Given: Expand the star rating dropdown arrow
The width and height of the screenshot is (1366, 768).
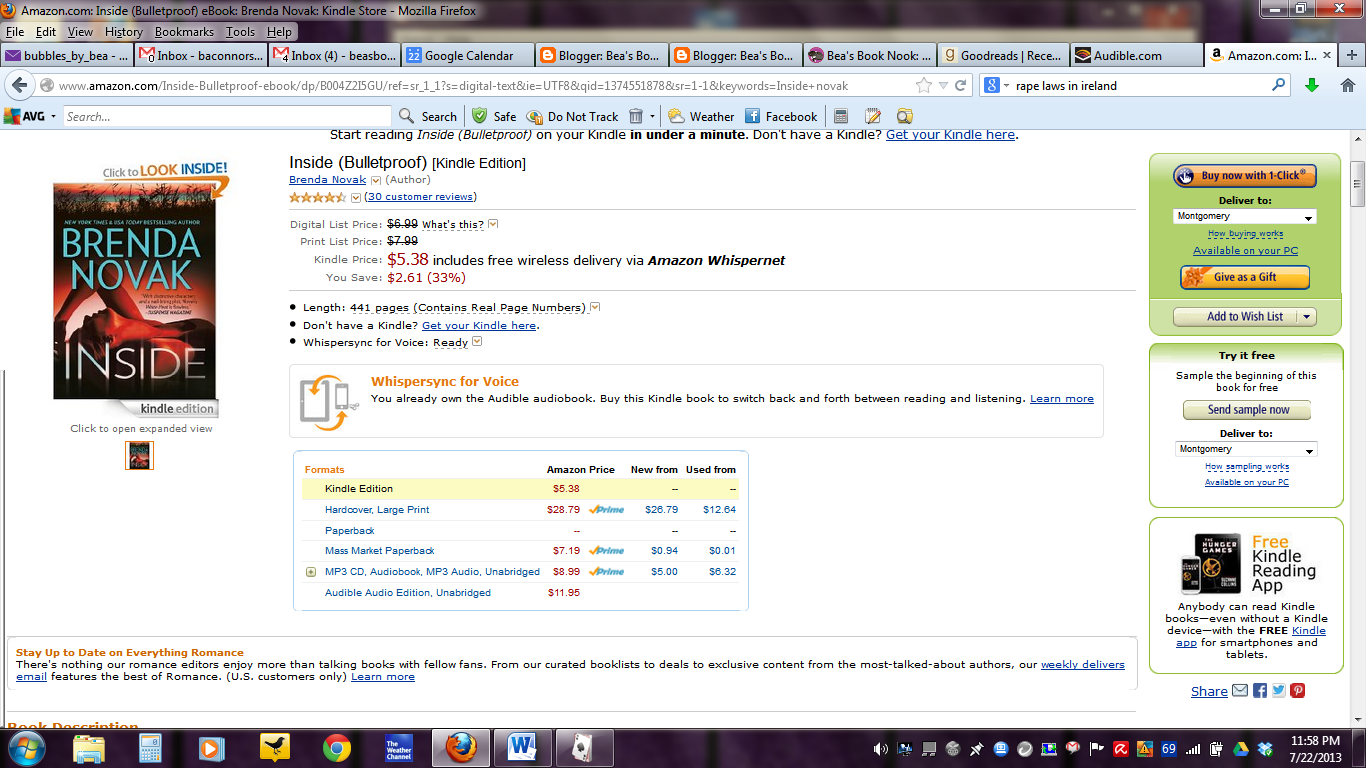Looking at the screenshot, I should pos(355,197).
